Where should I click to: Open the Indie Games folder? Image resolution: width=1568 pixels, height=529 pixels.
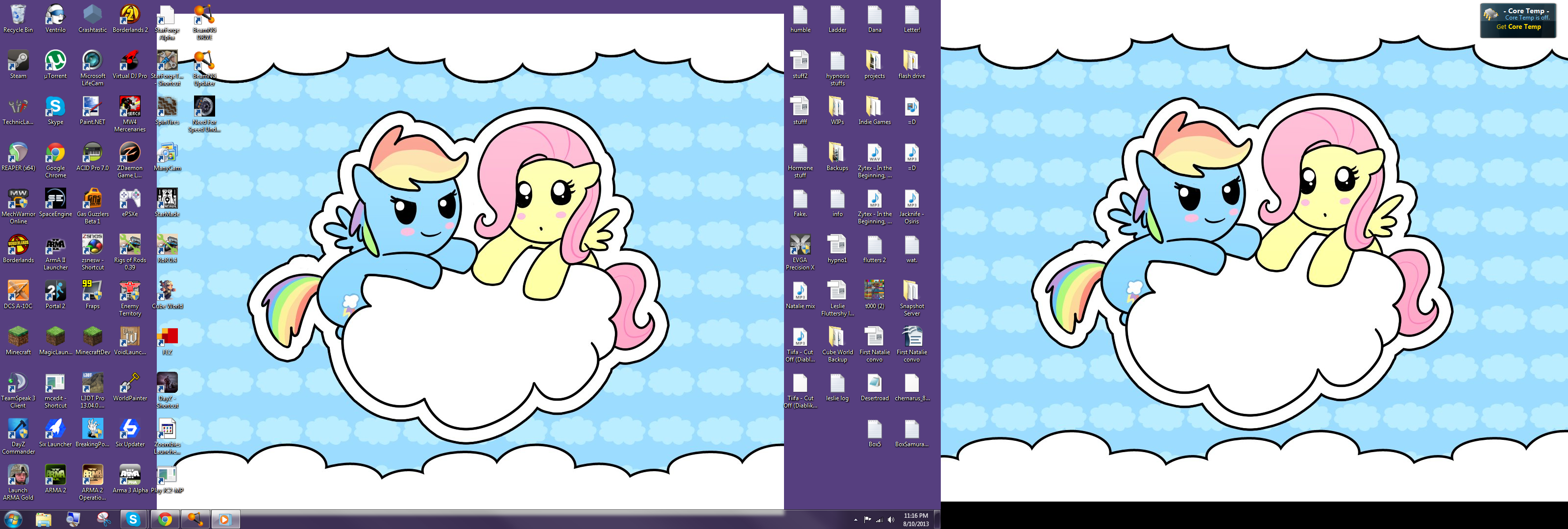(874, 111)
